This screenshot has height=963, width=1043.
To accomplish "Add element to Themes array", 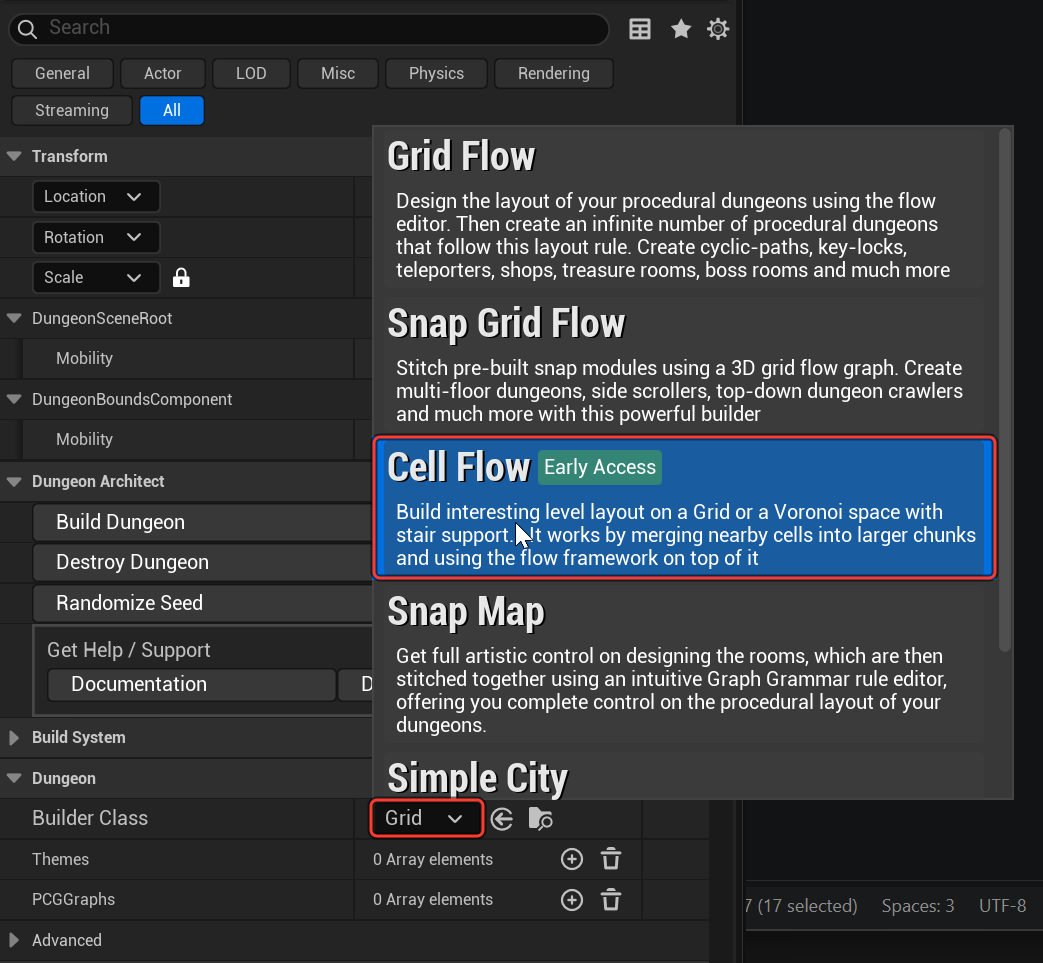I will click(571, 859).
